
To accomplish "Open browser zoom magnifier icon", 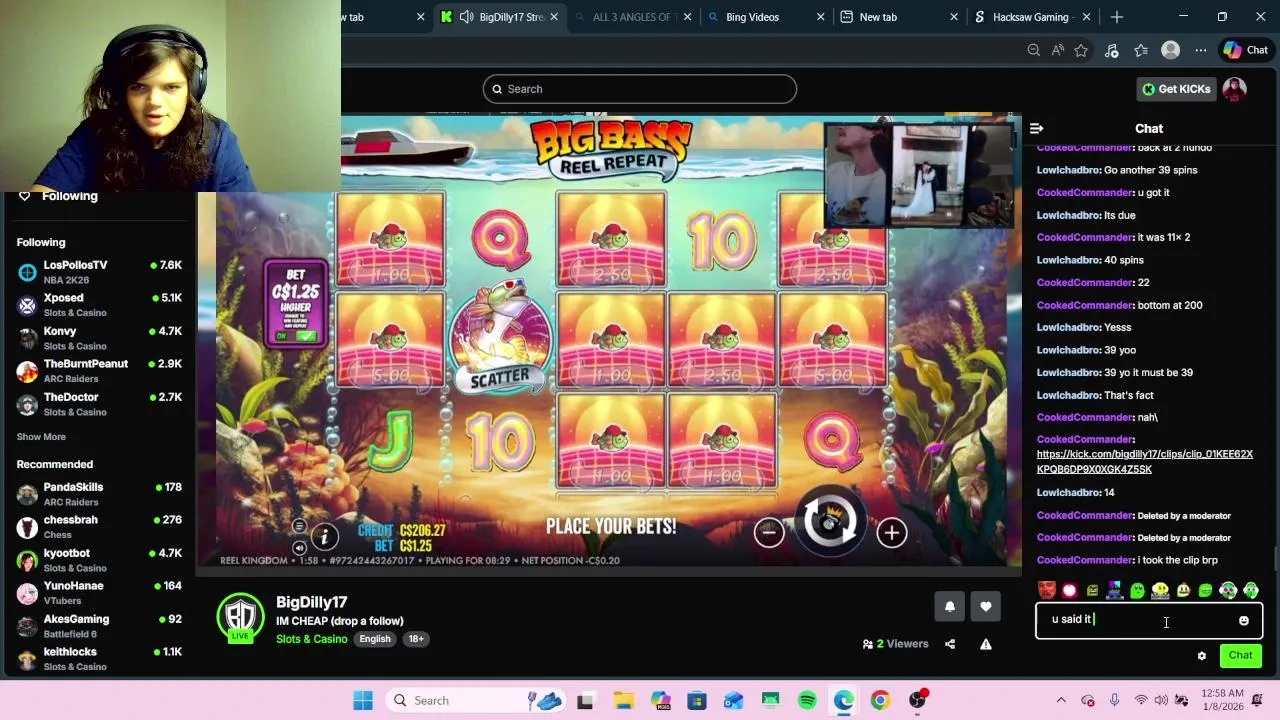I will (x=1033, y=50).
